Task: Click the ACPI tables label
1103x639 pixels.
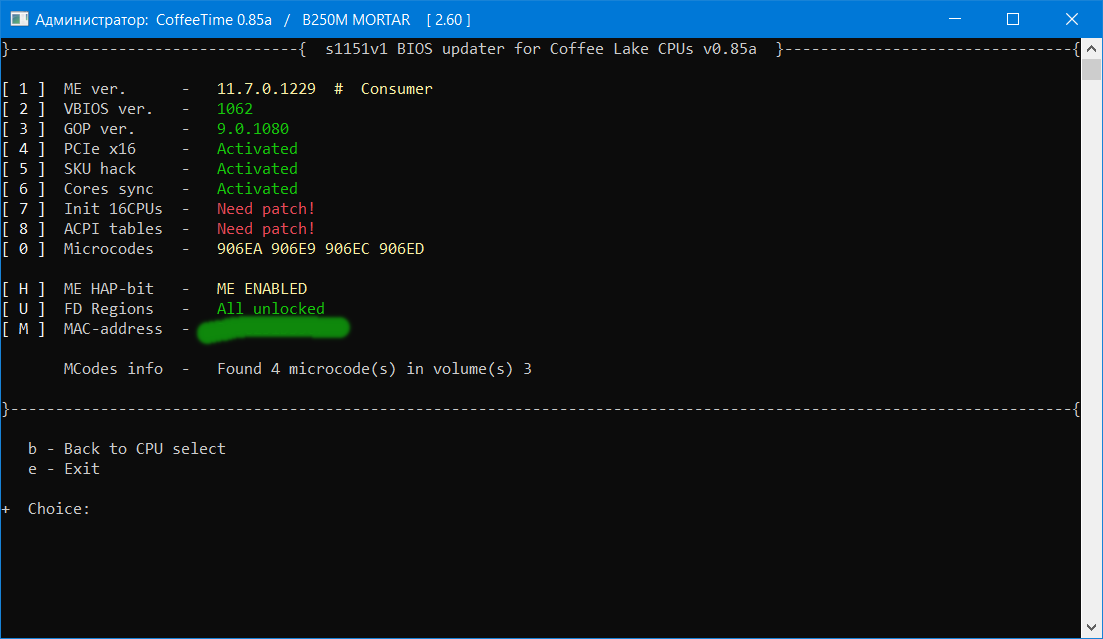Action: click(113, 229)
